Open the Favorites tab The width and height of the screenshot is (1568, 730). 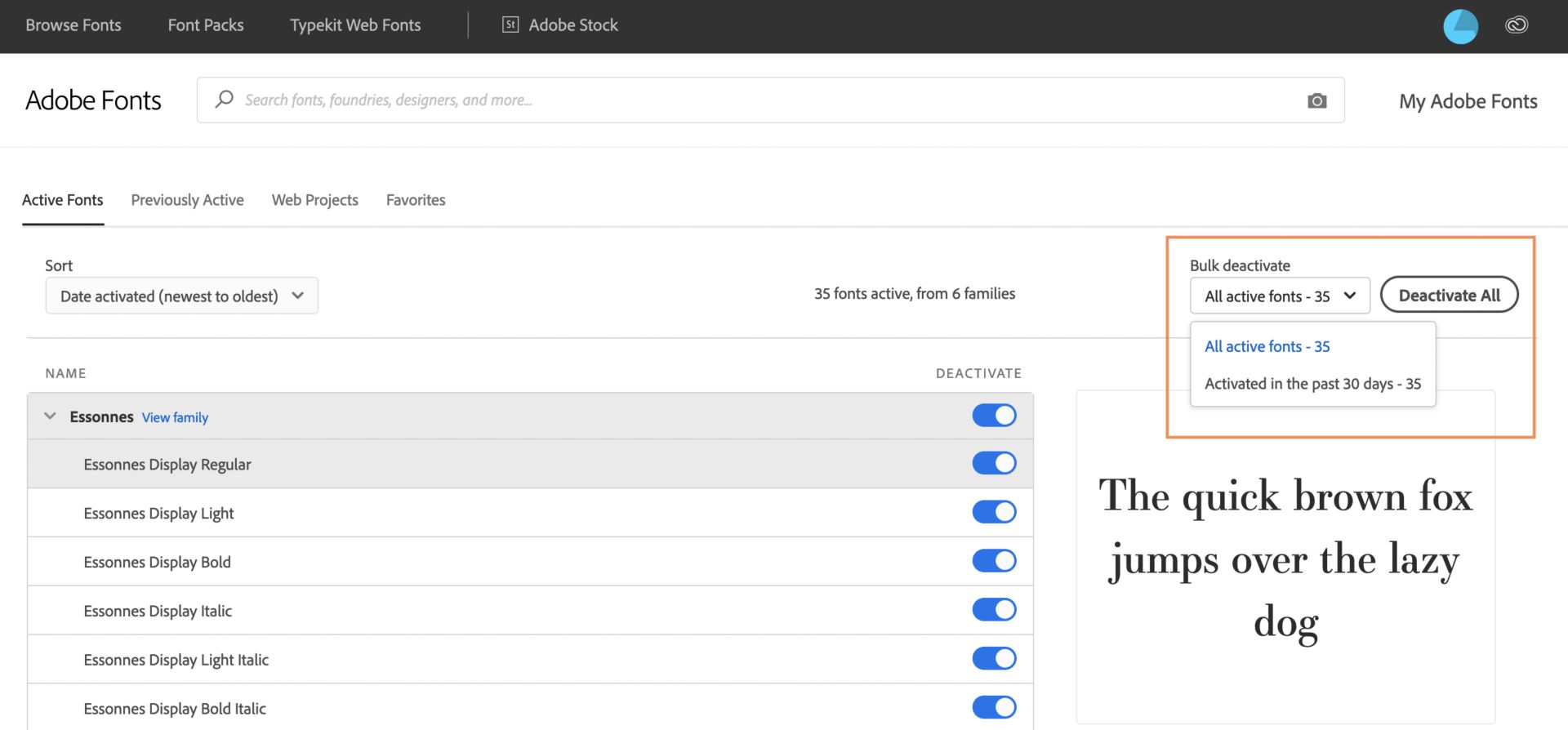tap(416, 200)
